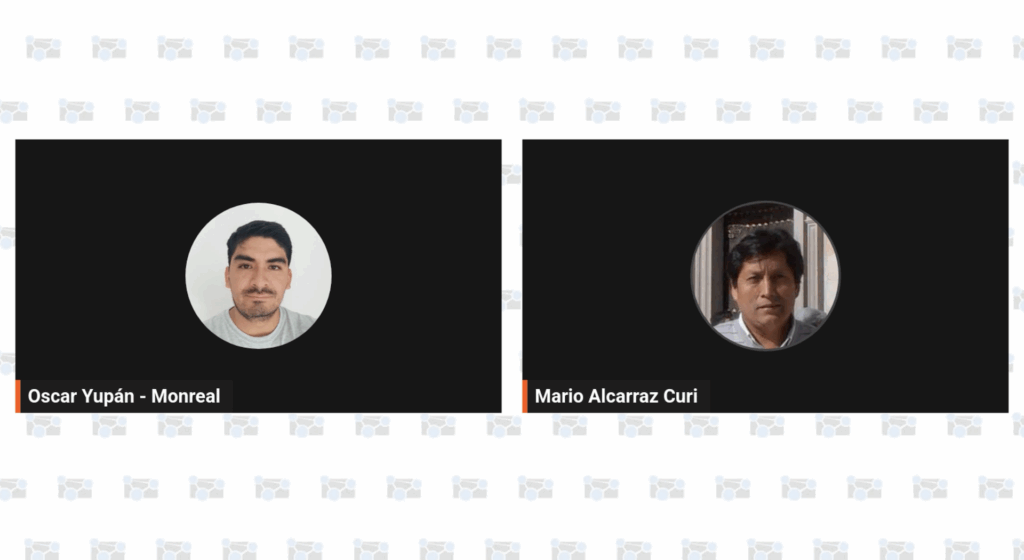Click Mario Alcarraz Curi's circular profile photo
This screenshot has width=1024, height=560.
coord(765,275)
